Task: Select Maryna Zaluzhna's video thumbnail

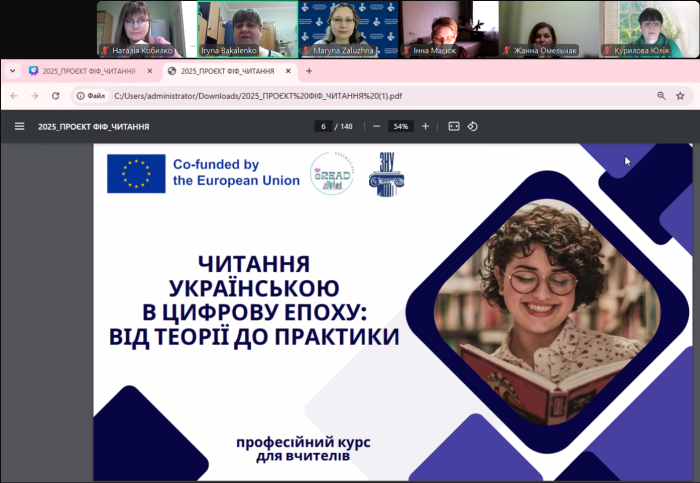Action: click(x=348, y=29)
